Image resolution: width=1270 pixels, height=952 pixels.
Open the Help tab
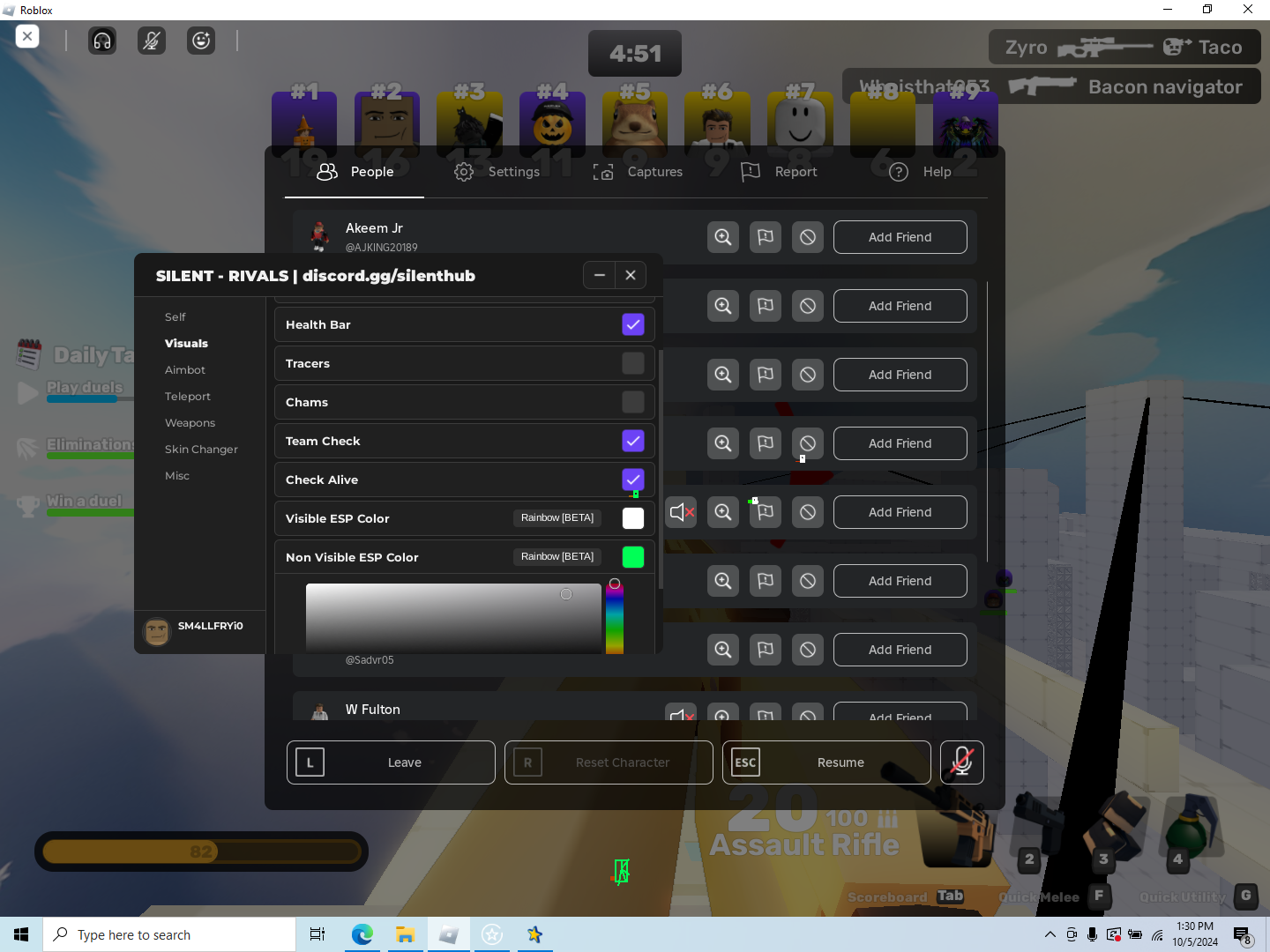pyautogui.click(x=920, y=172)
